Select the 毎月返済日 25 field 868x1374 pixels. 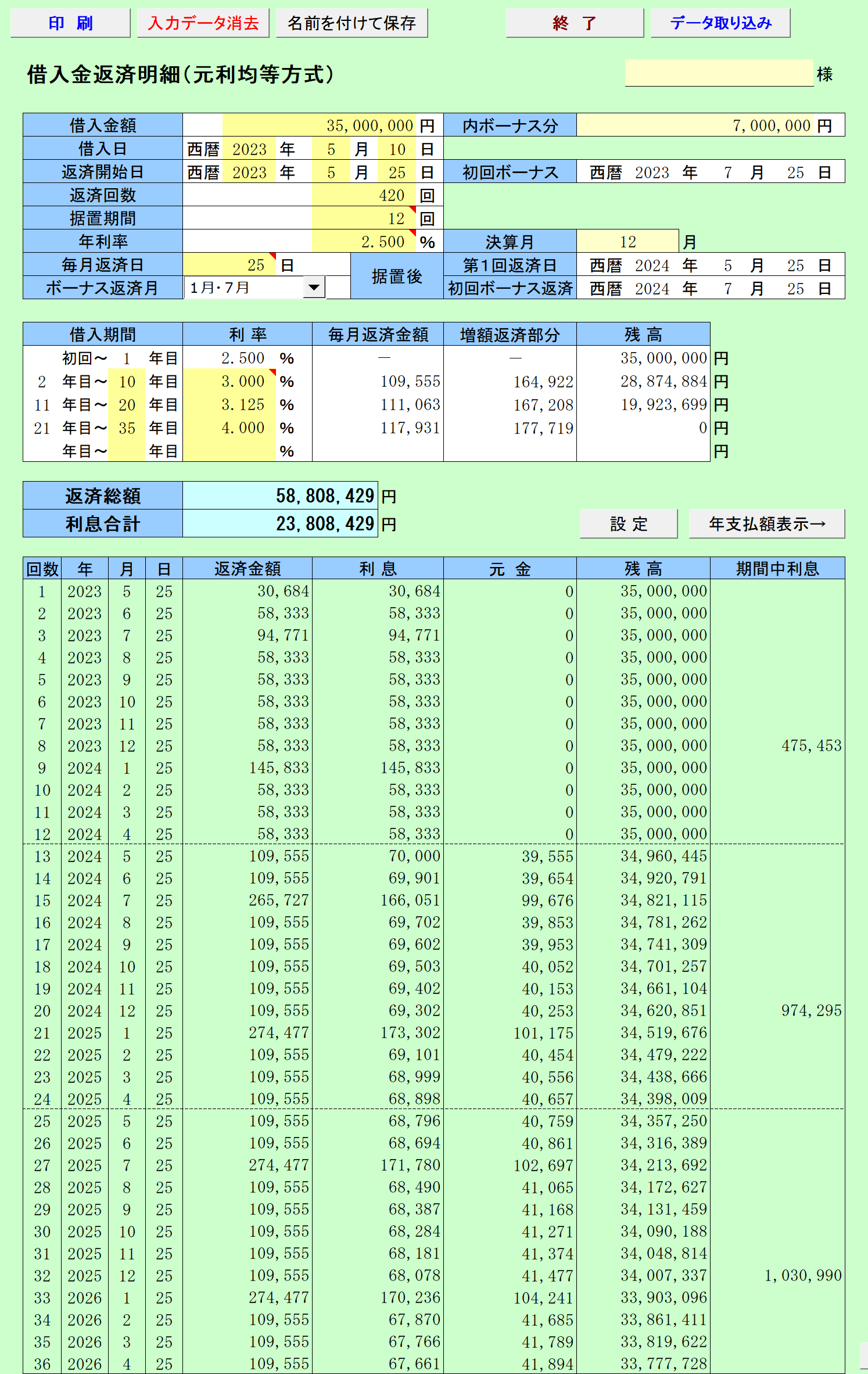229,266
